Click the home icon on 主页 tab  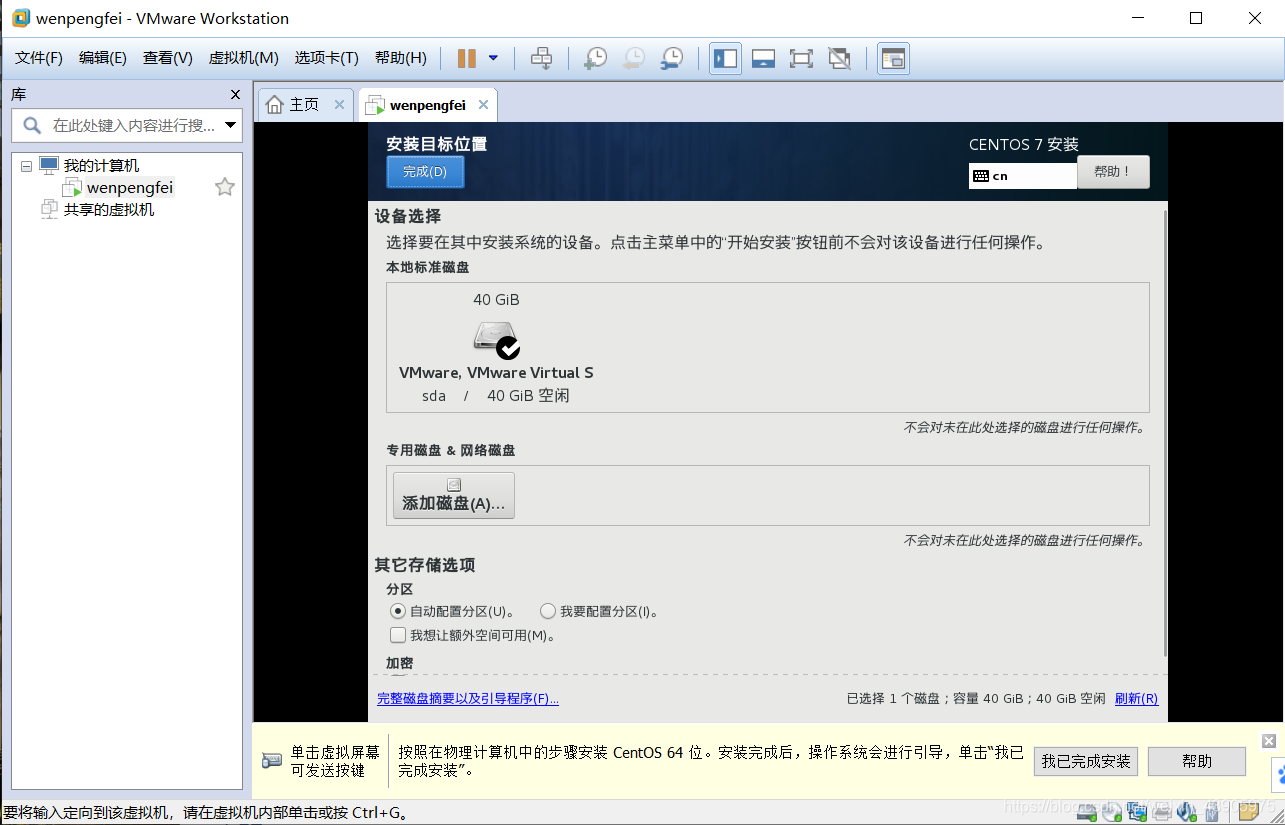click(275, 105)
